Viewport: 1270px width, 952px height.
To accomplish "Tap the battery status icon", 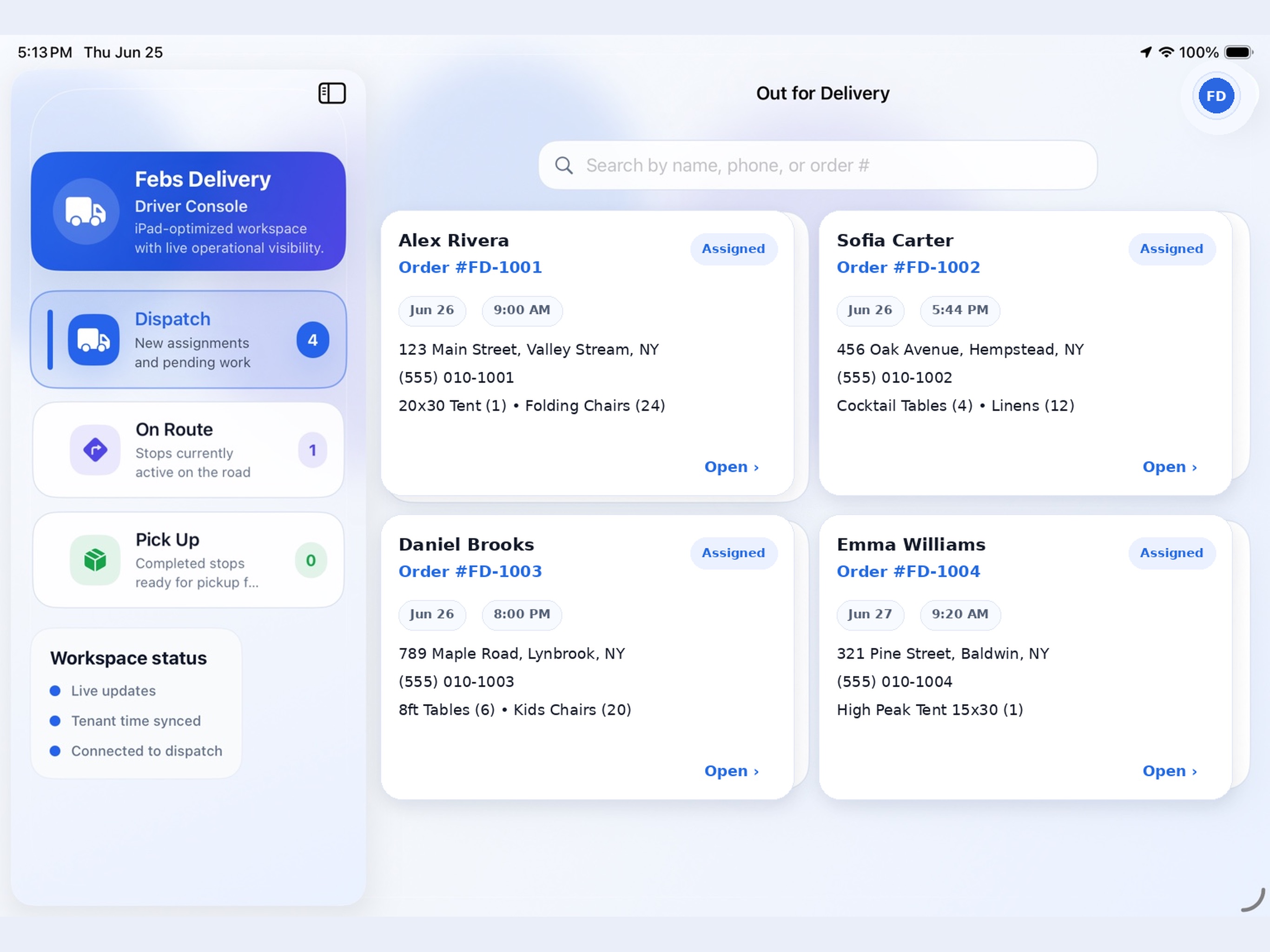I will pos(1238,52).
